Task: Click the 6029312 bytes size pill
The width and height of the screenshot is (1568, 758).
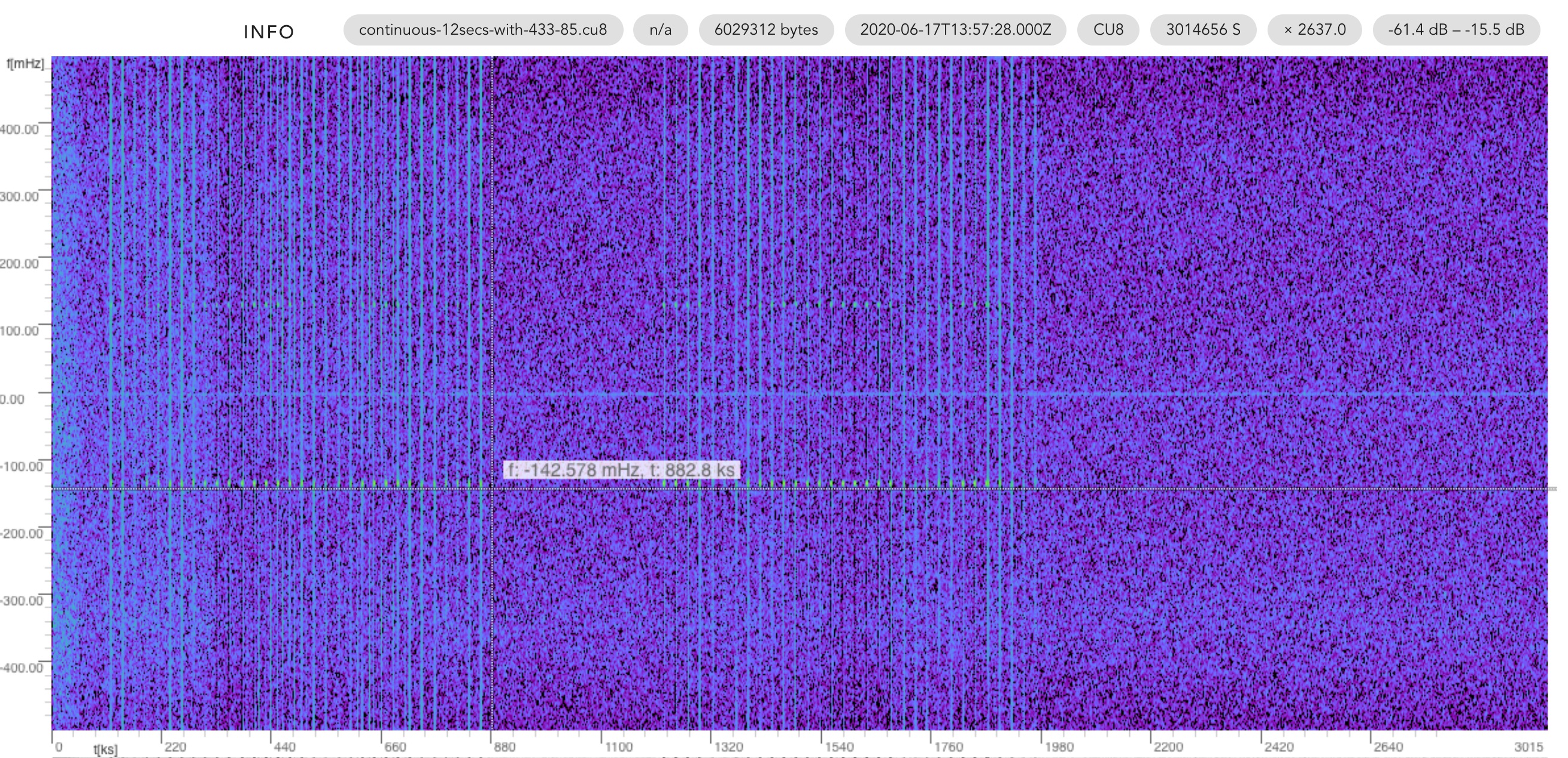Action: 765,30
